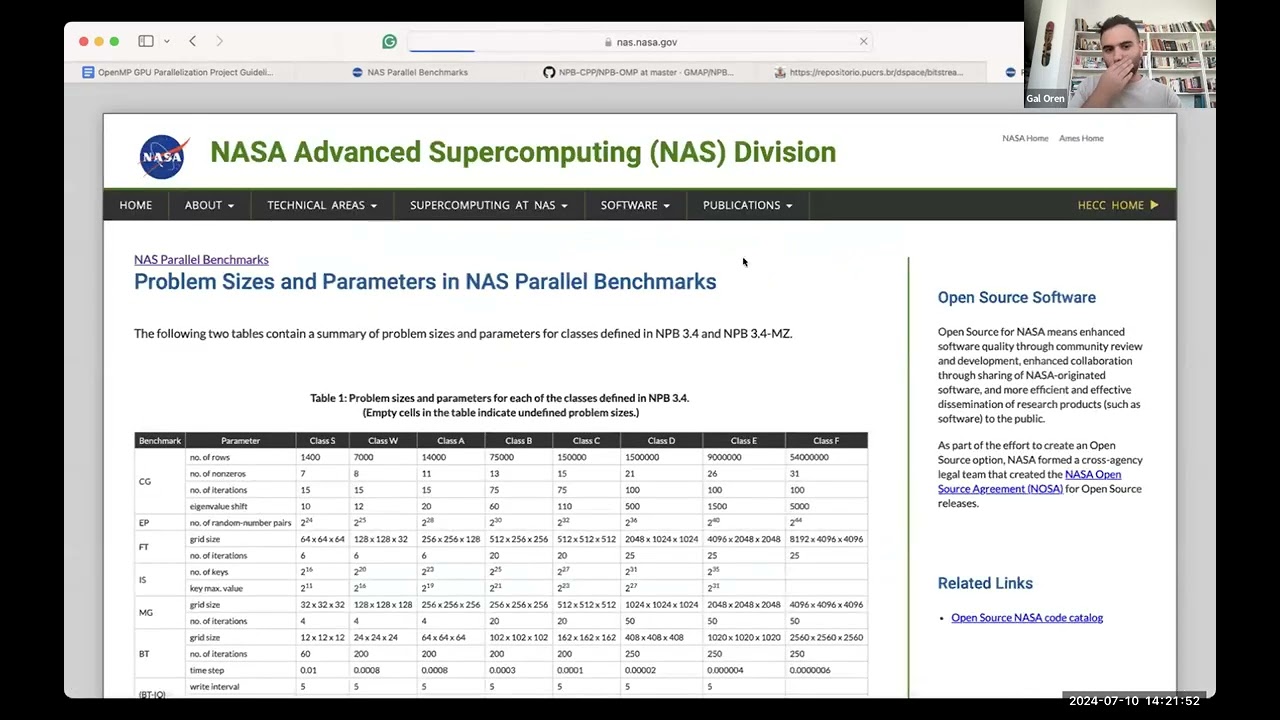The width and height of the screenshot is (1280, 720).
Task: Click the Benchmark column header
Action: click(160, 440)
